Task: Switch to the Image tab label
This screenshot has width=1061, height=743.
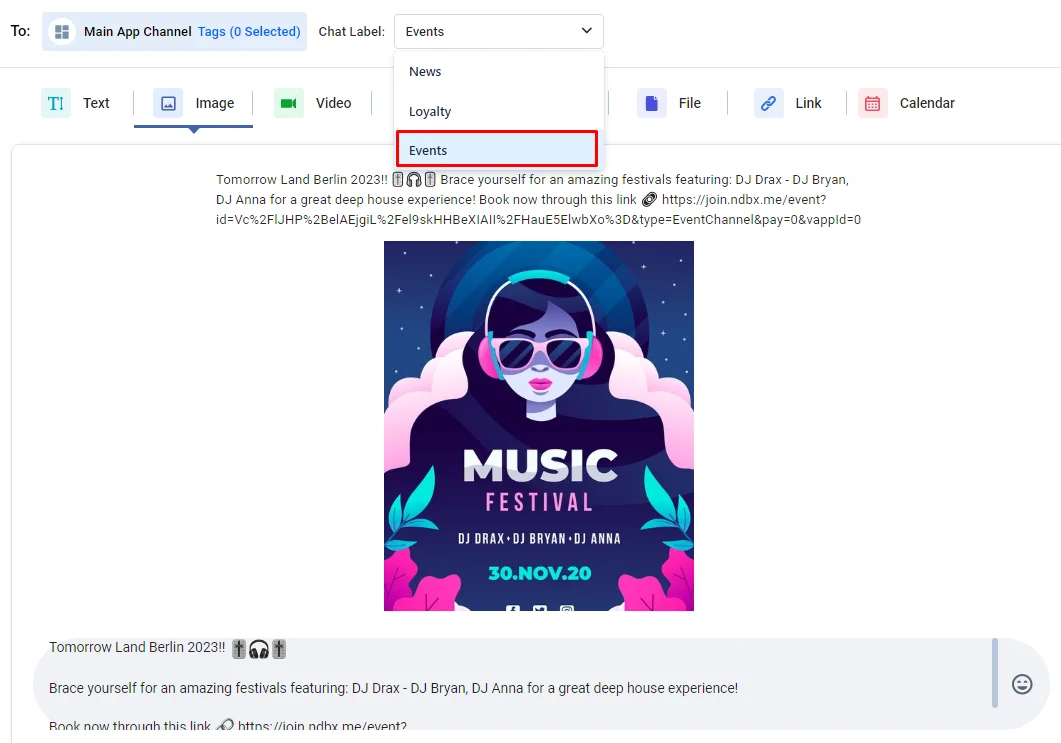Action: click(x=215, y=104)
